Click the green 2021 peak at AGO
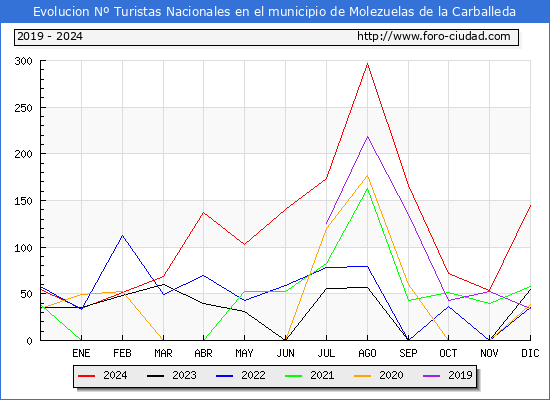Viewport: 550px width, 400px height. pyautogui.click(x=367, y=189)
